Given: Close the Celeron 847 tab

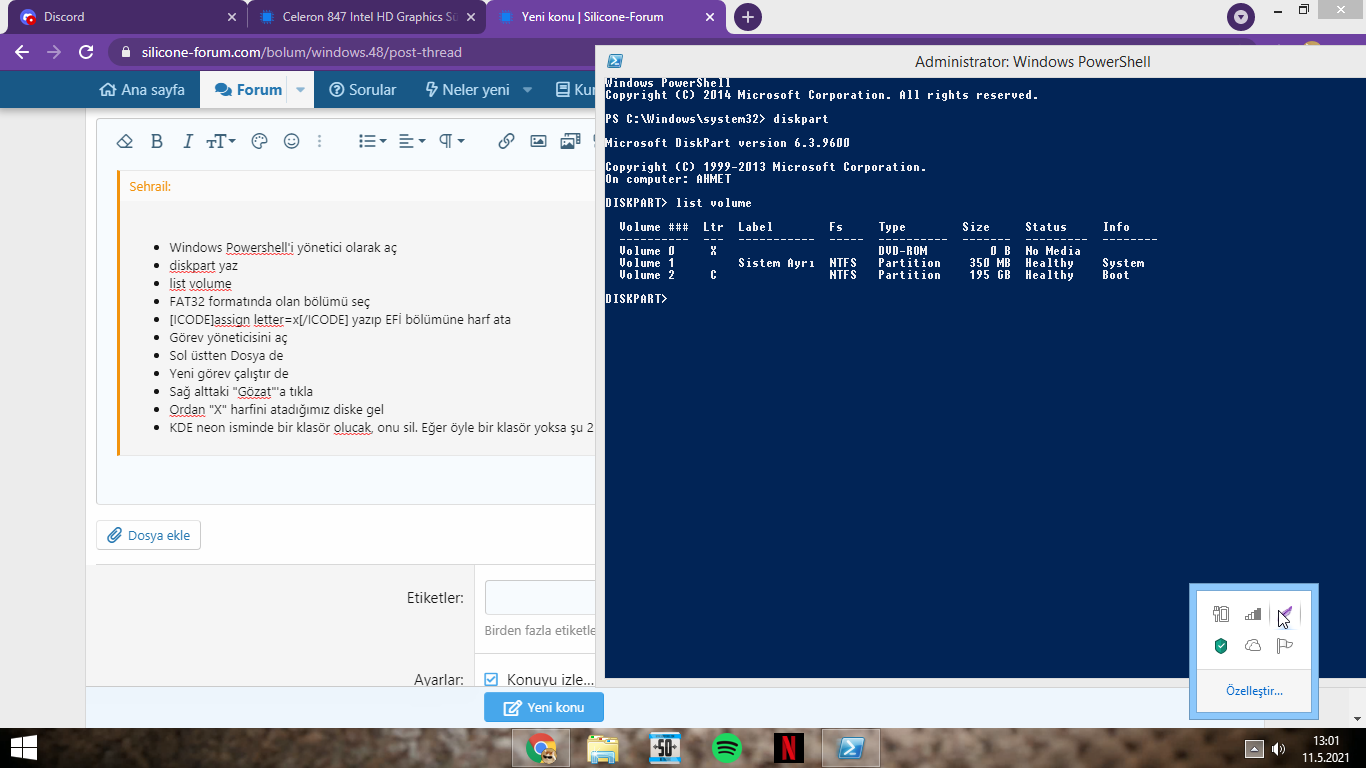Looking at the screenshot, I should coord(470,17).
